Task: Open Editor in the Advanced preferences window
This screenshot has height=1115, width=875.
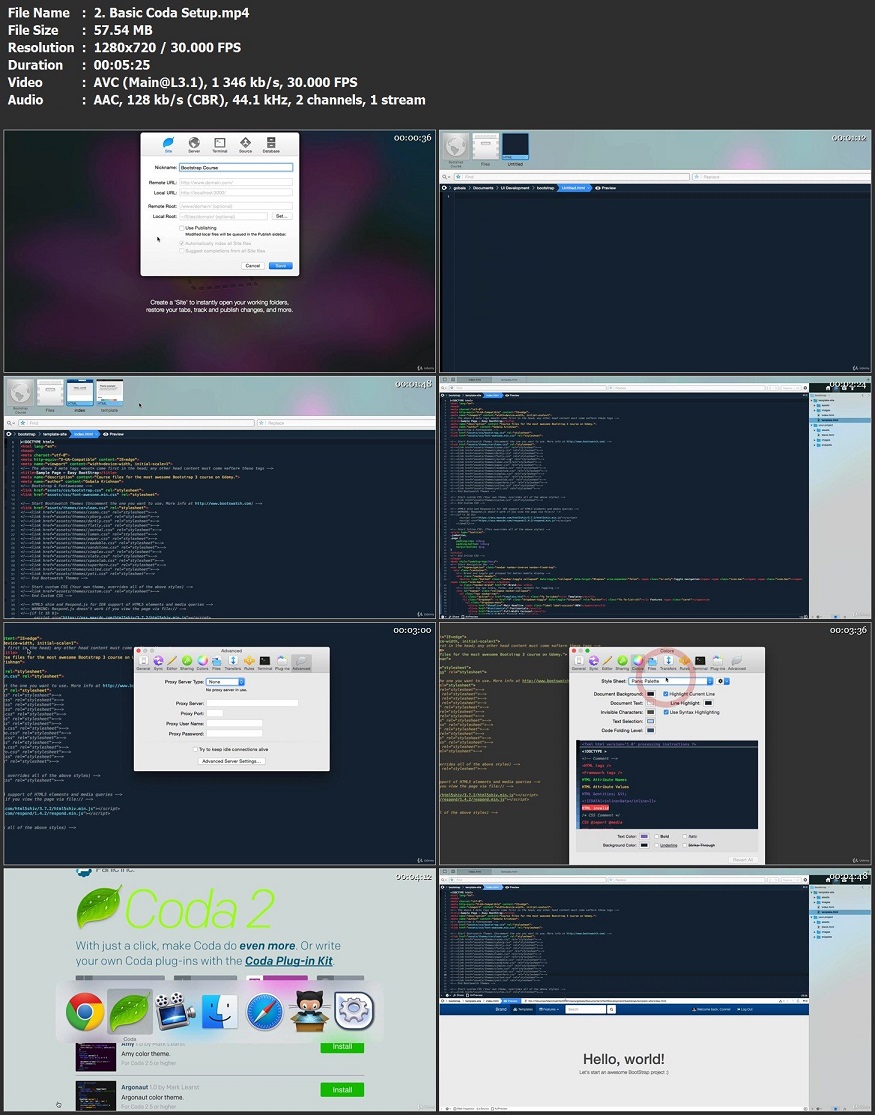Action: point(171,663)
